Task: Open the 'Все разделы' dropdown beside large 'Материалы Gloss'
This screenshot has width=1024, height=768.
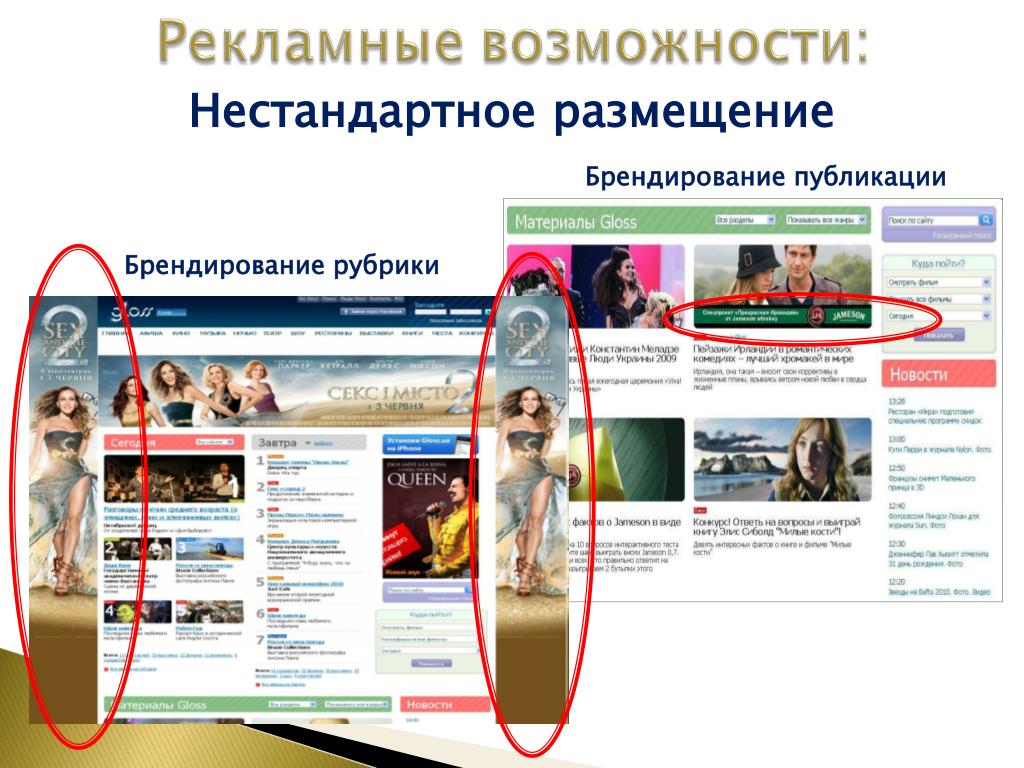Action: 744,219
